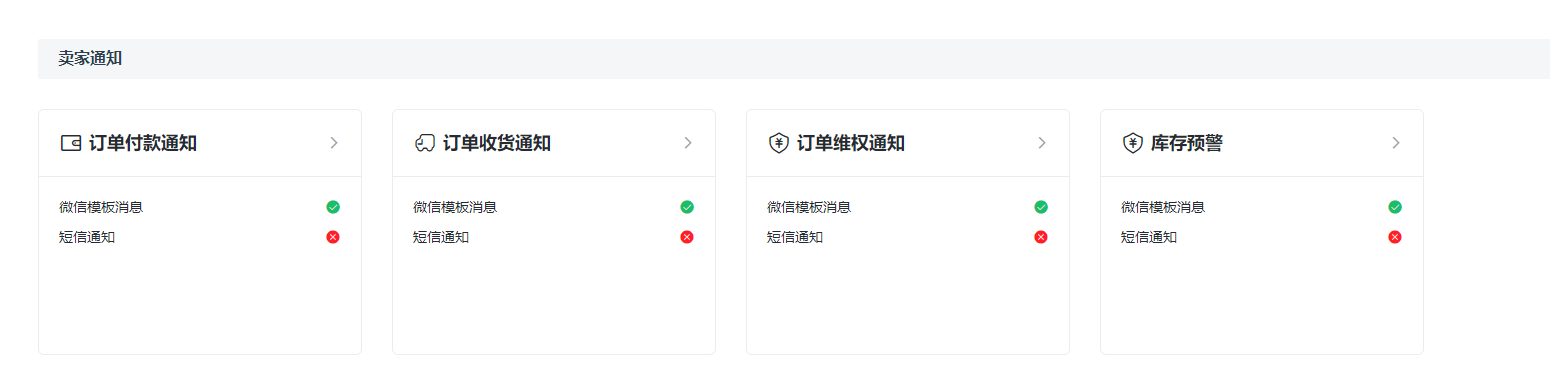Expand 订单付款通知 via its chevron arrow
The height and width of the screenshot is (374, 1550).
pyautogui.click(x=334, y=143)
